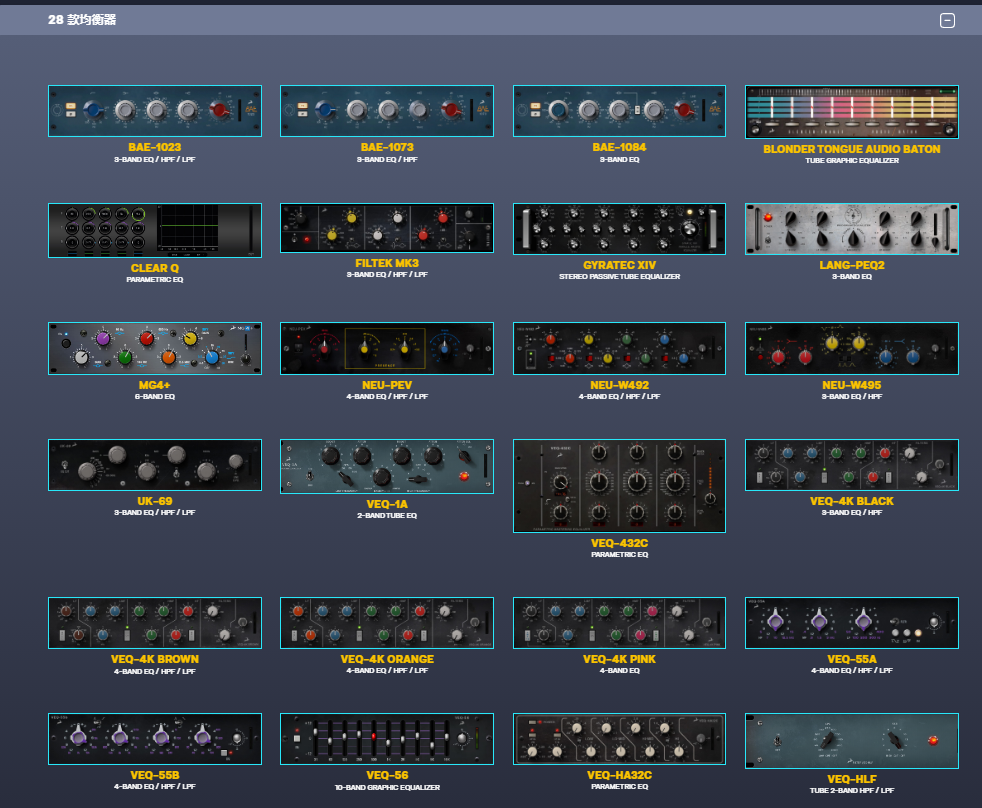982x808 pixels.
Task: Open the BAE-1023 equalizer thumbnail
Action: 154,110
